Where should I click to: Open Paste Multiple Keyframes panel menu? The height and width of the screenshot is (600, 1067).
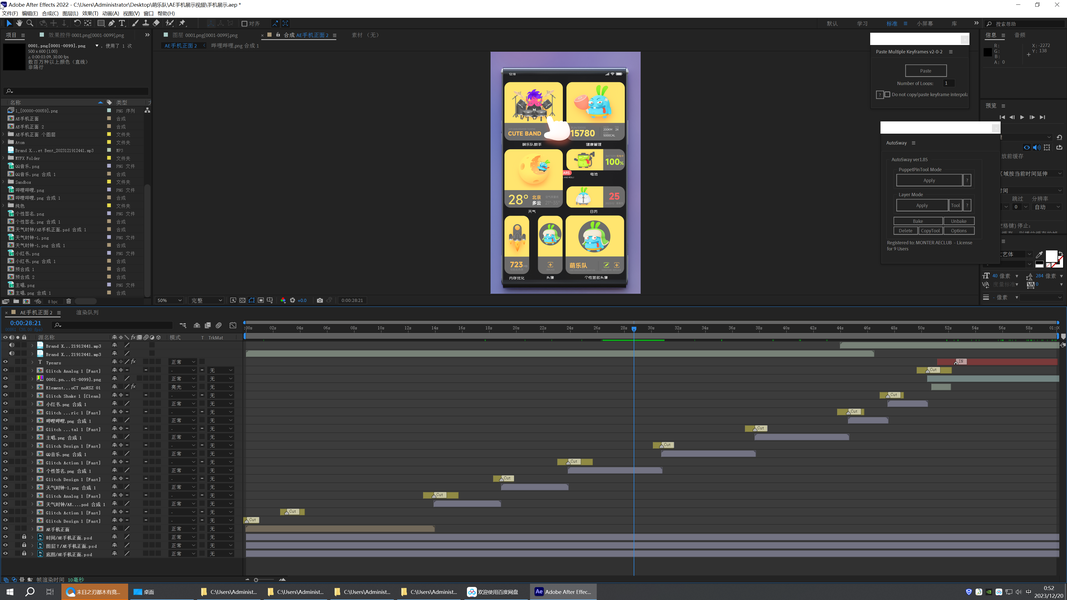(951, 52)
